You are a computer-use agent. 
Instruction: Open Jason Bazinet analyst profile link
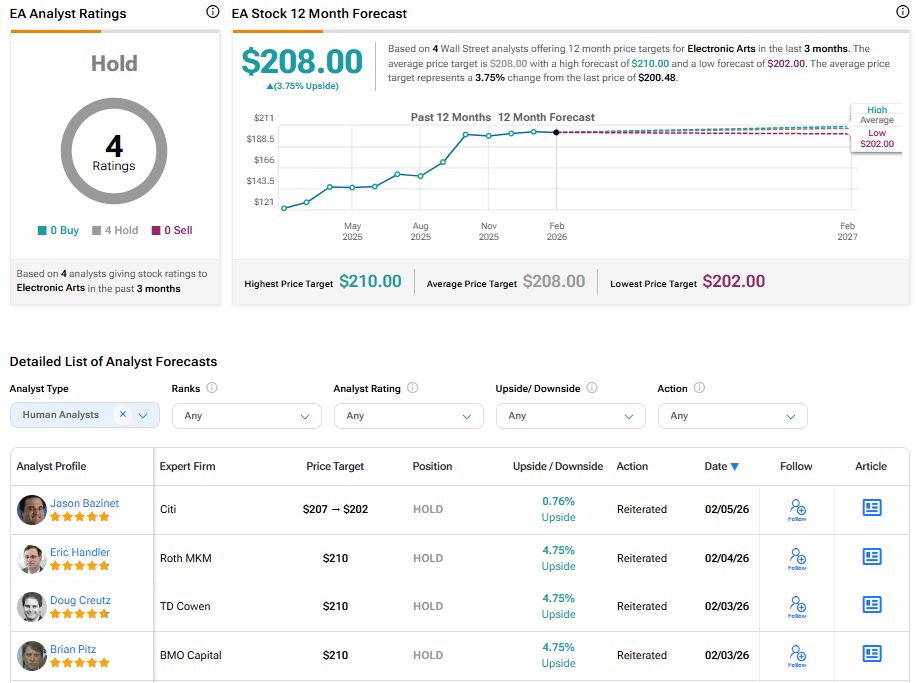click(x=84, y=503)
